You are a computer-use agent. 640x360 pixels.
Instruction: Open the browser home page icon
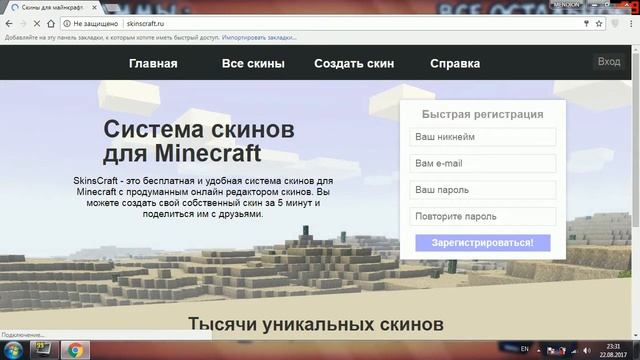[51, 24]
